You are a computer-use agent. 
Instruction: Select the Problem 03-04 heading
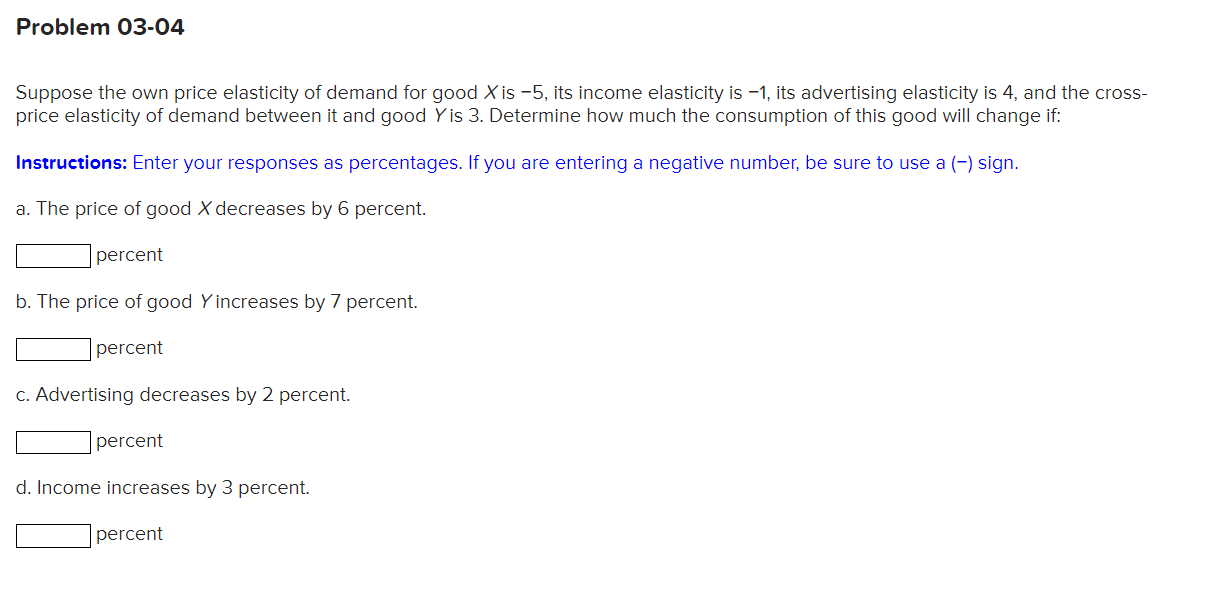click(x=100, y=27)
